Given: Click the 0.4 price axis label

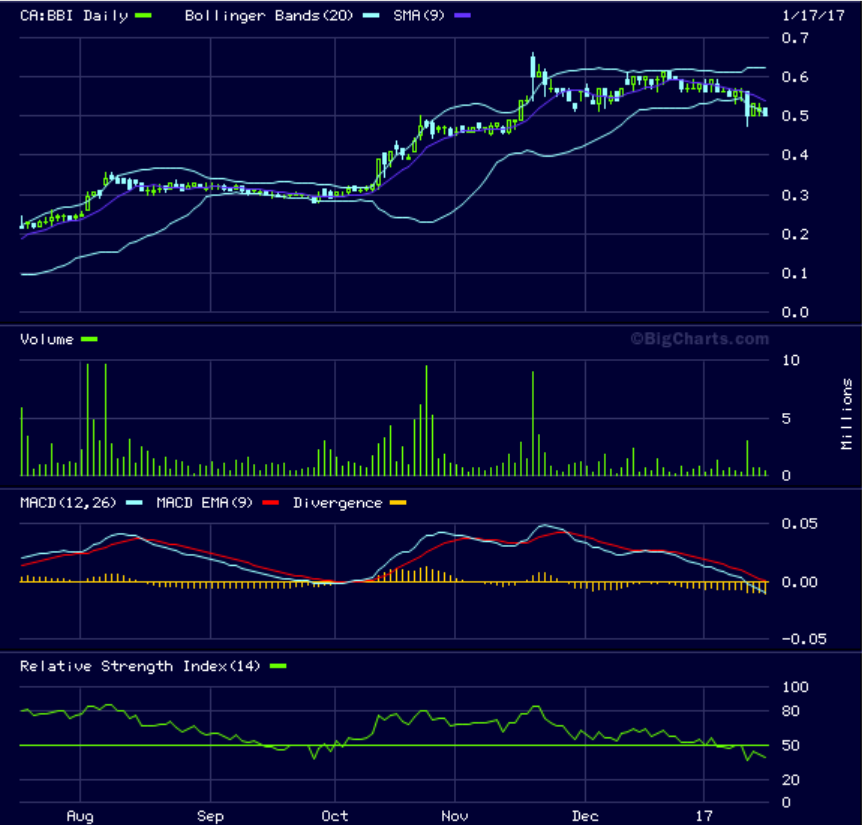Looking at the screenshot, I should [x=795, y=155].
